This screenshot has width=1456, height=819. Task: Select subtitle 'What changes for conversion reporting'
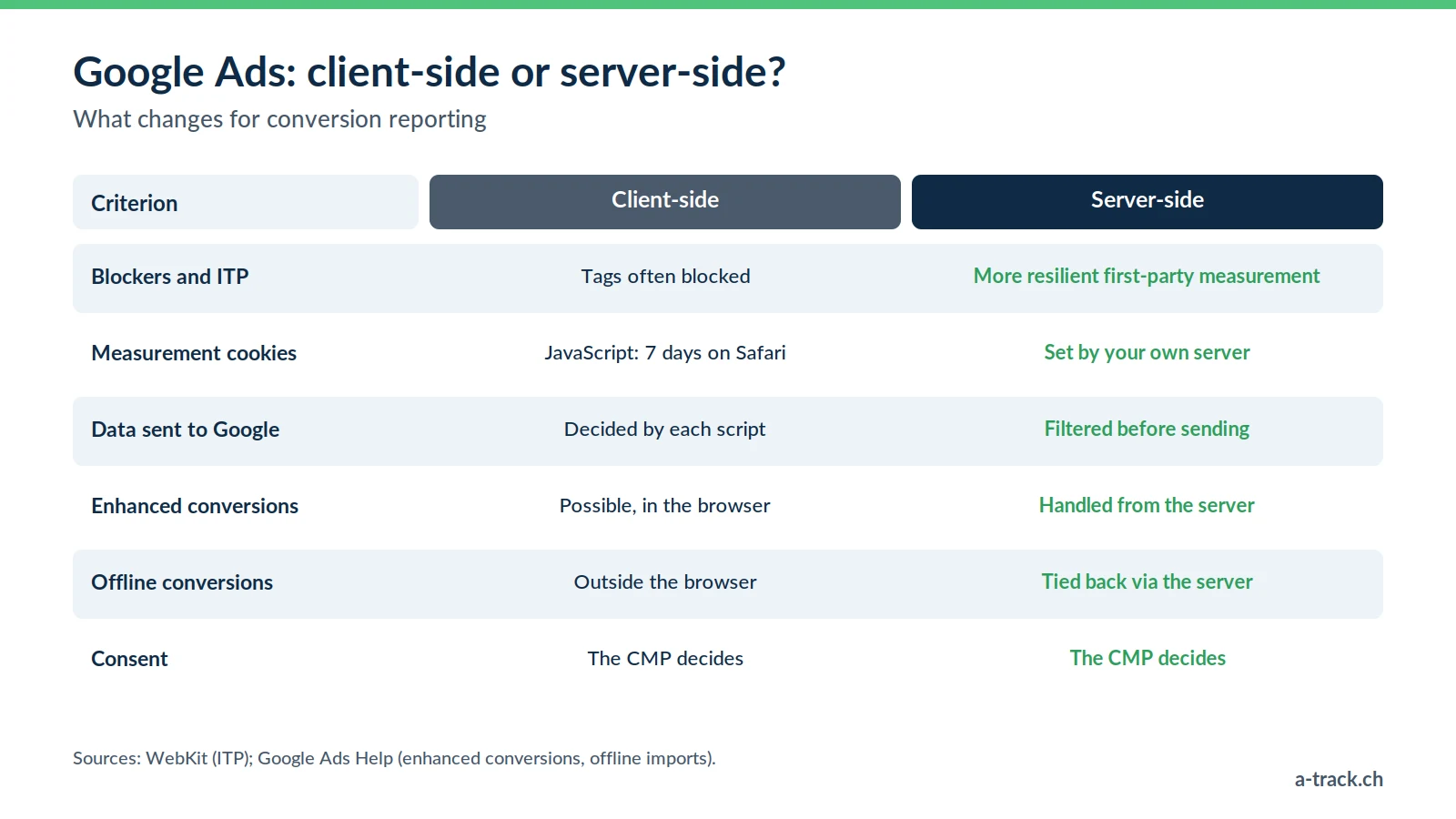279,120
